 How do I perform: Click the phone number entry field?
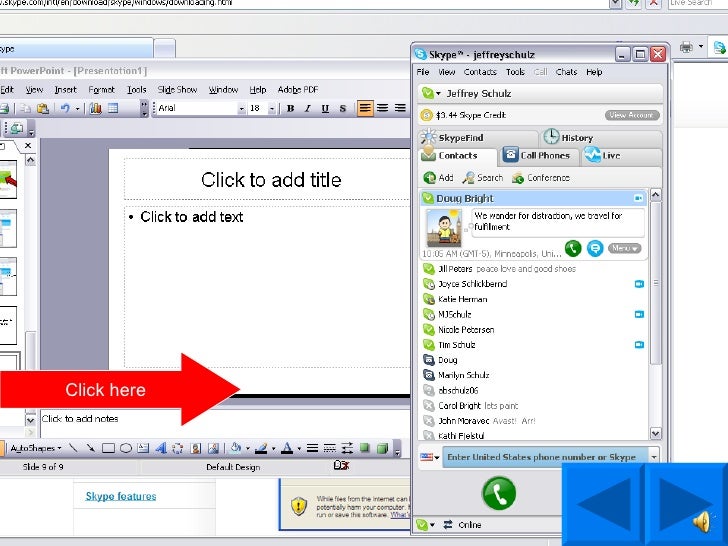point(546,457)
